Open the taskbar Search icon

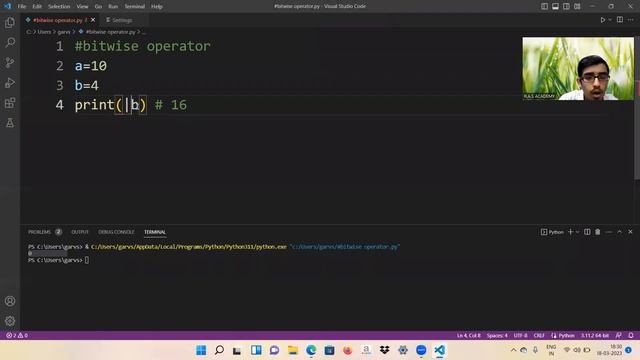[x=219, y=350]
